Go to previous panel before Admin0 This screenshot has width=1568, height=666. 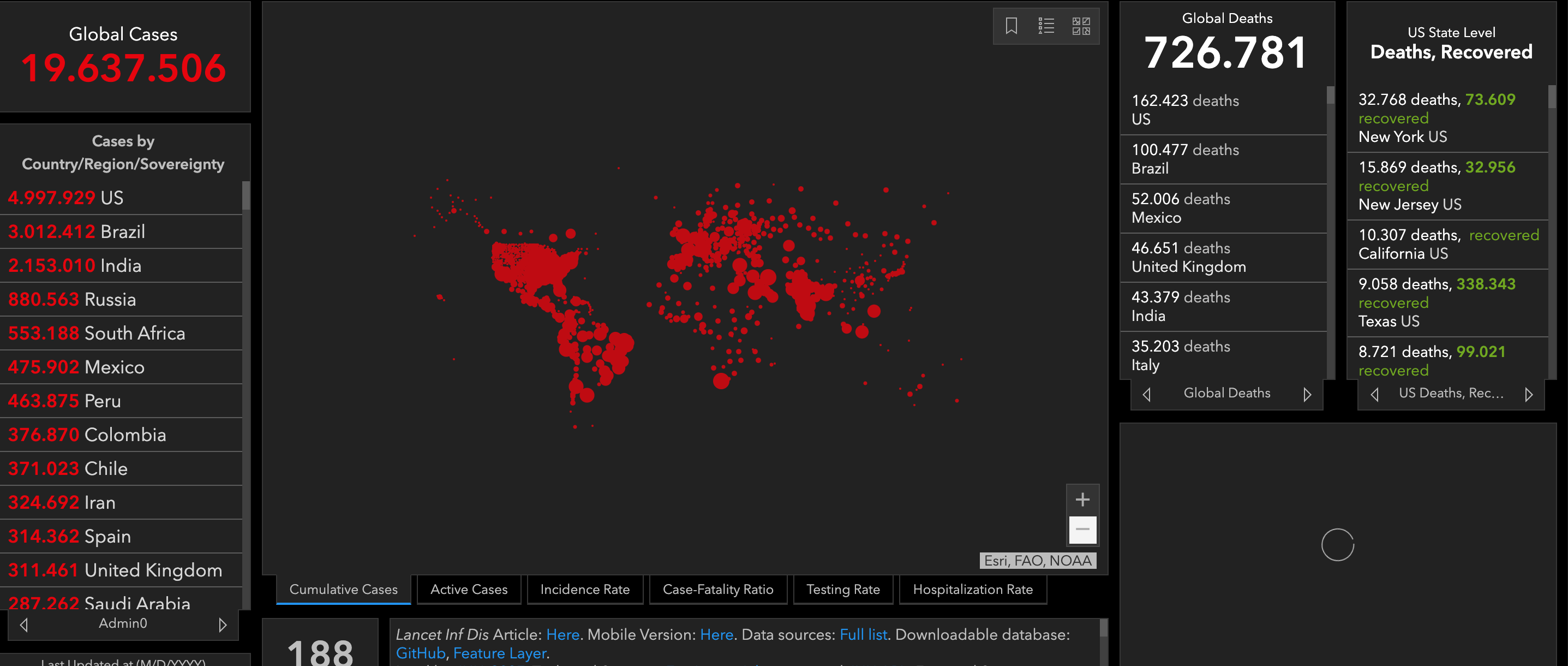tap(25, 625)
